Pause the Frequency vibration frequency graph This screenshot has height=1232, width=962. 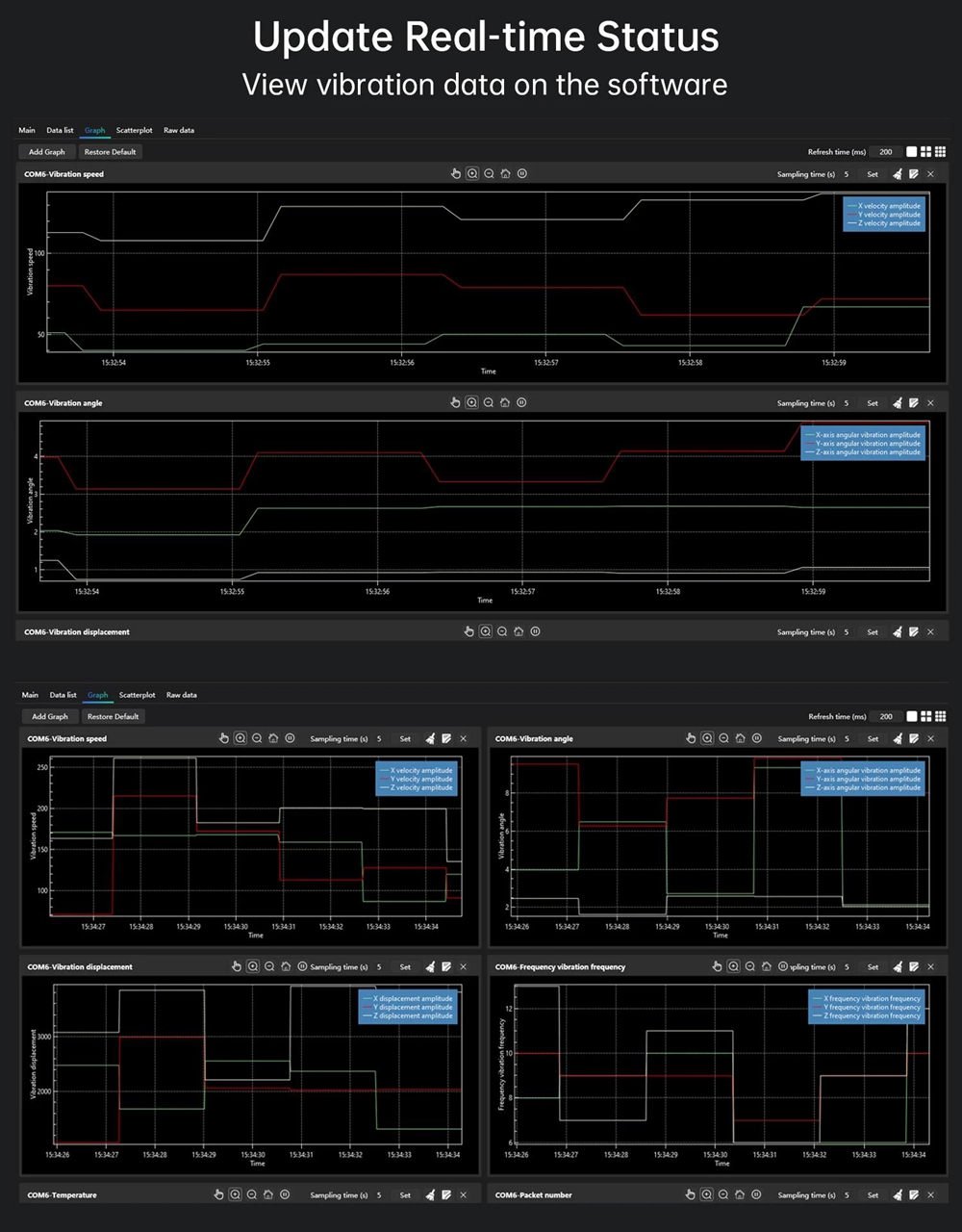point(783,966)
